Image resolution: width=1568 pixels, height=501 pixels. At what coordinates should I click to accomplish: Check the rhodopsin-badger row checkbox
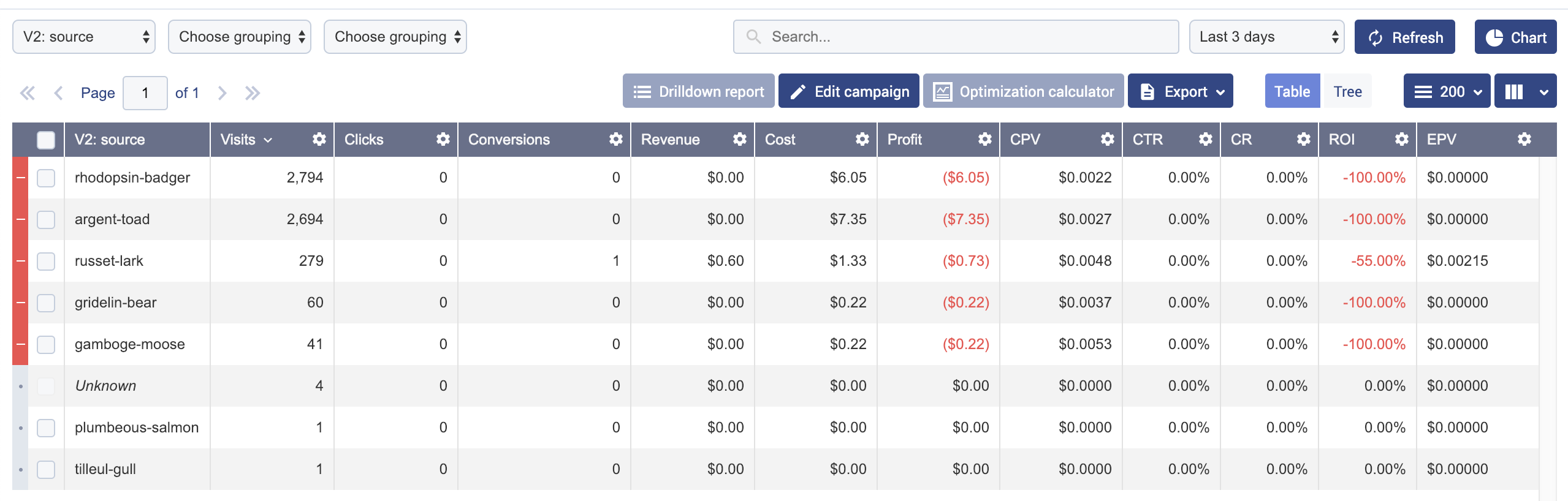point(46,178)
